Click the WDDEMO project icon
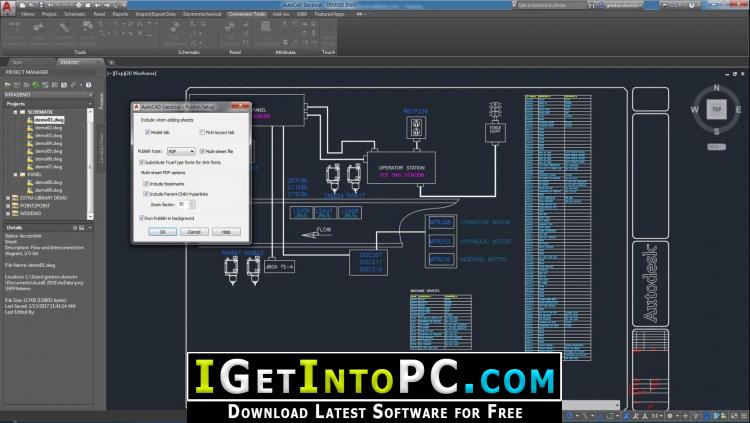Screen dimensions: 750x423 pos(15,213)
